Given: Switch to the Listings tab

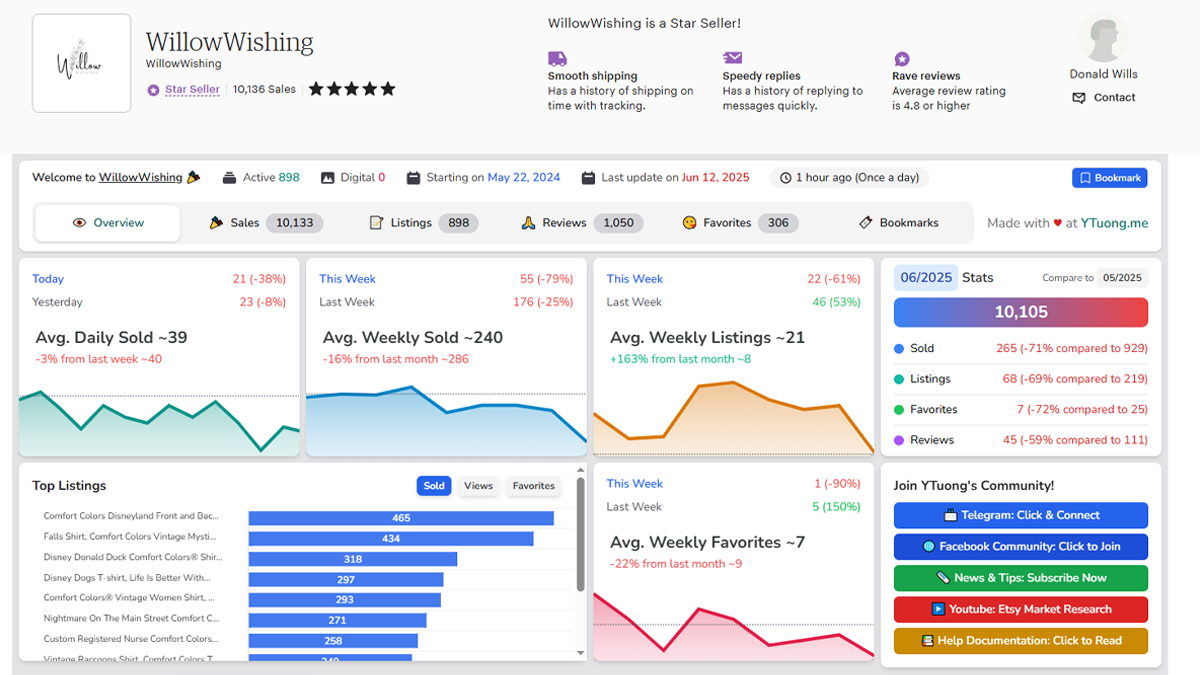Looking at the screenshot, I should click(x=424, y=223).
